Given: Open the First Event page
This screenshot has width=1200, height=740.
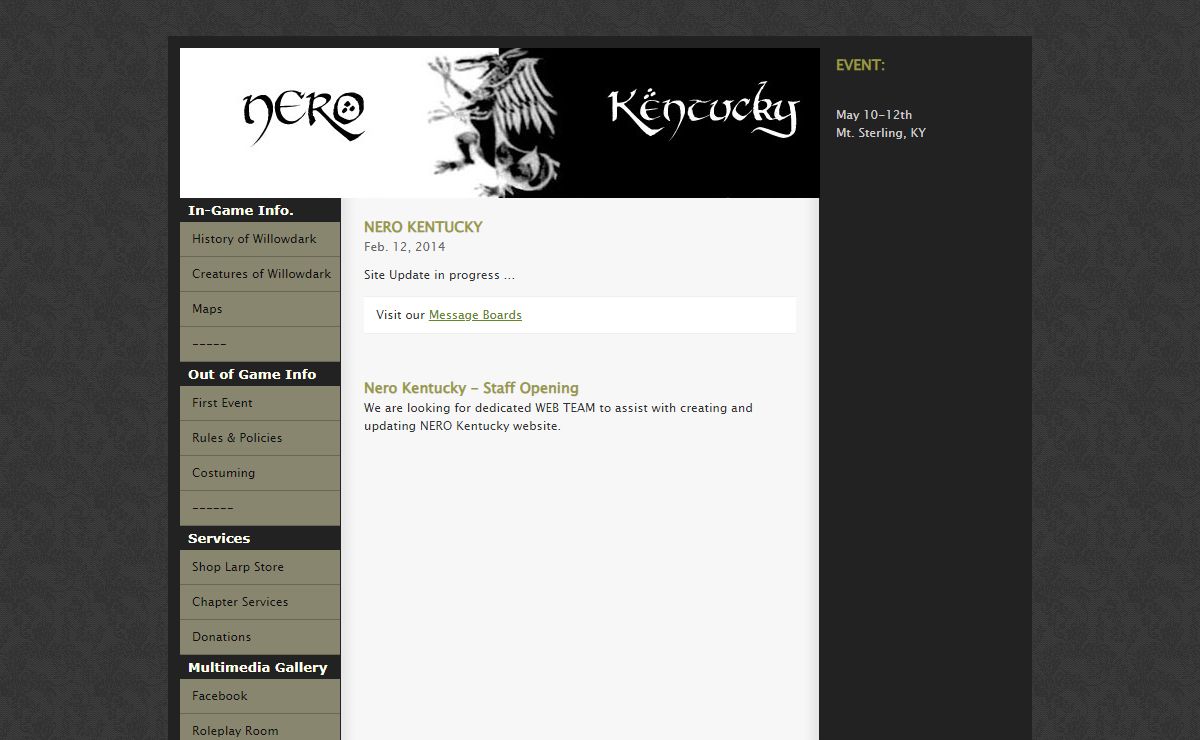Looking at the screenshot, I should coord(260,403).
